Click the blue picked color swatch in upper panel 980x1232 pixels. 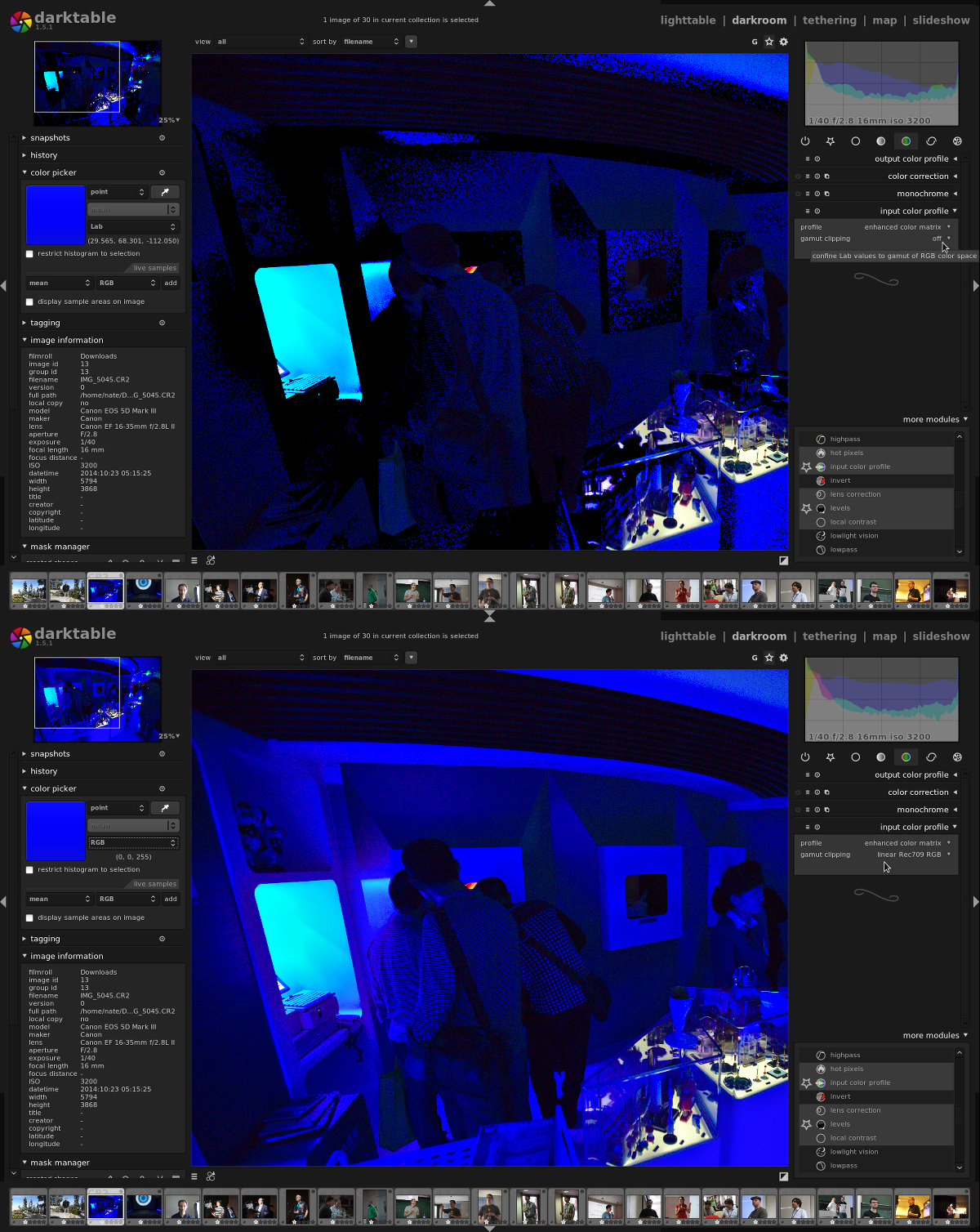56,215
